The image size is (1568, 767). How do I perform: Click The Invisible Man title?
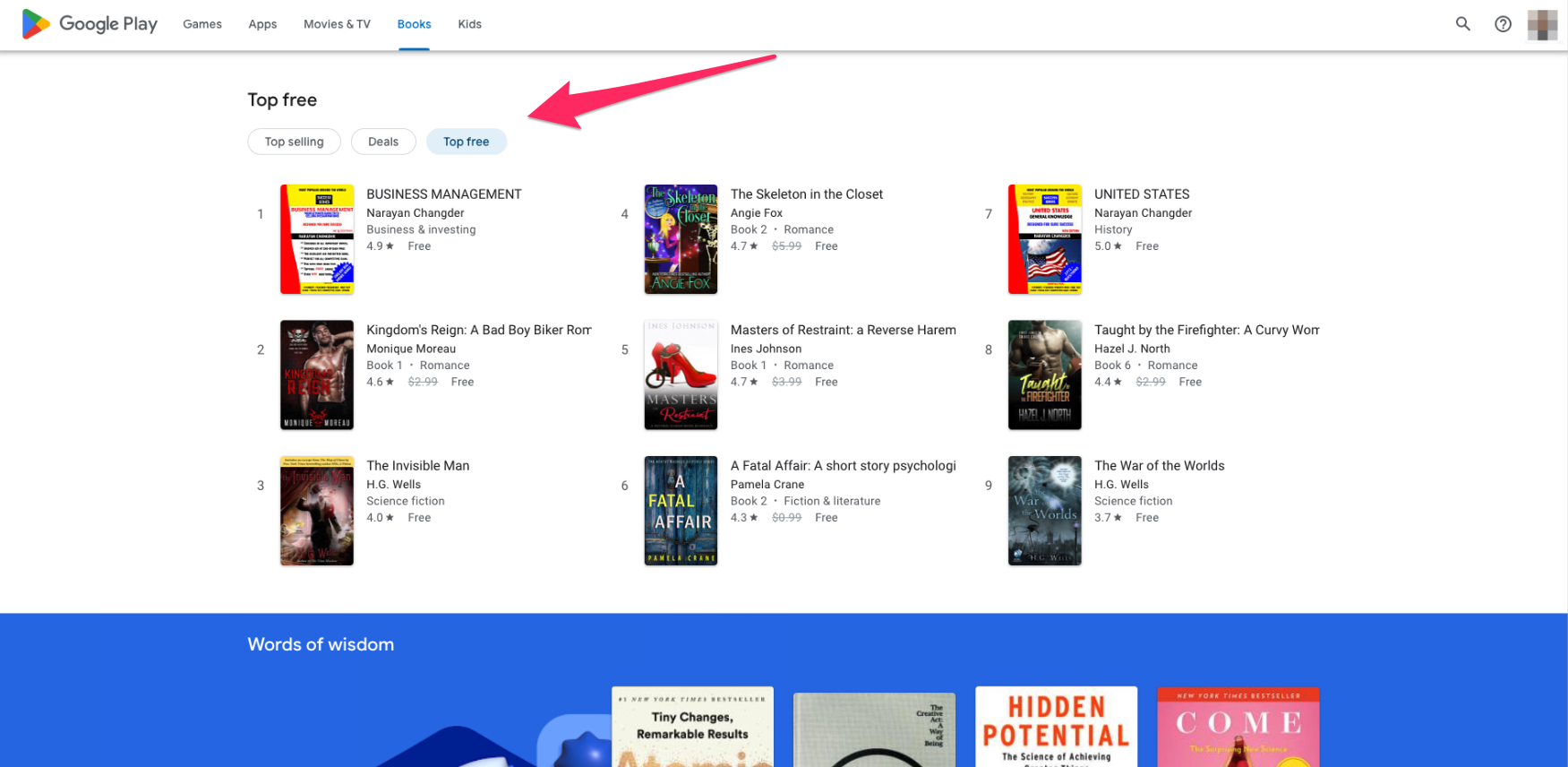418,466
